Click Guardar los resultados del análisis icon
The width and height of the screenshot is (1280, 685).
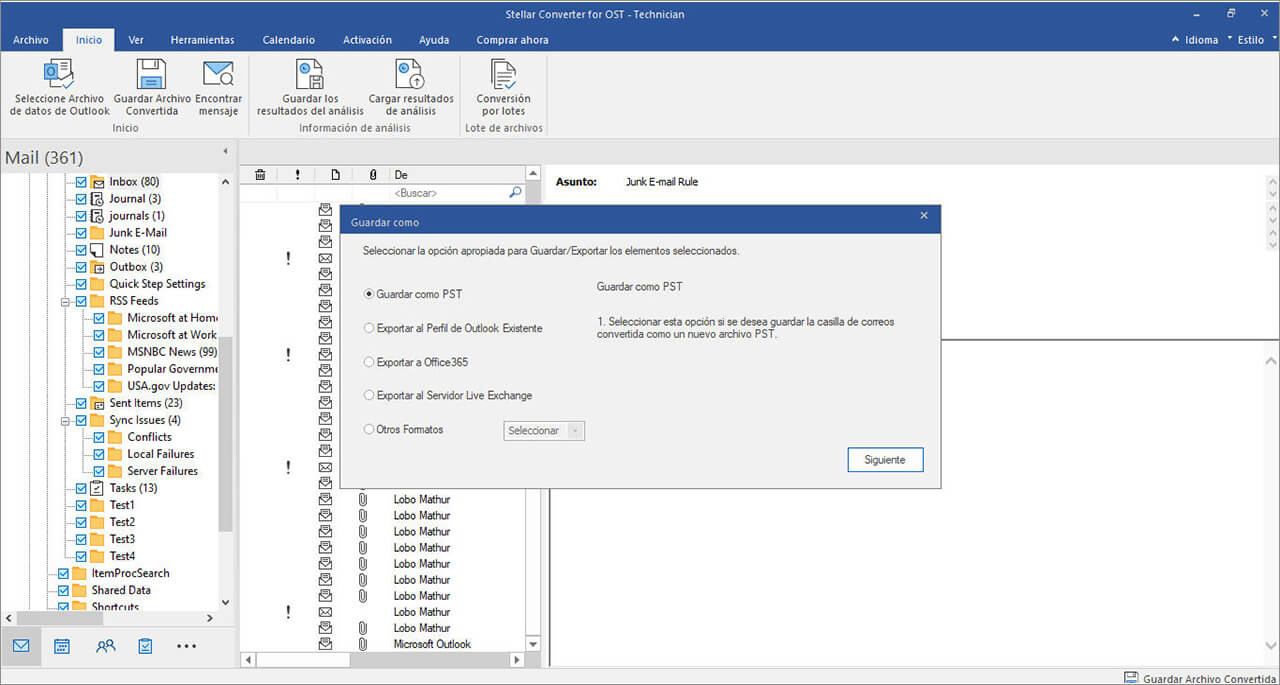click(310, 76)
